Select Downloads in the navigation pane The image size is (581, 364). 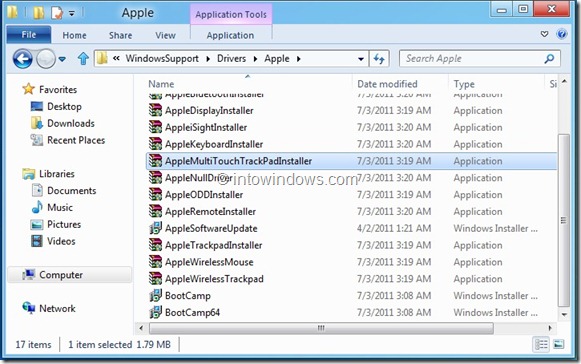[71, 123]
